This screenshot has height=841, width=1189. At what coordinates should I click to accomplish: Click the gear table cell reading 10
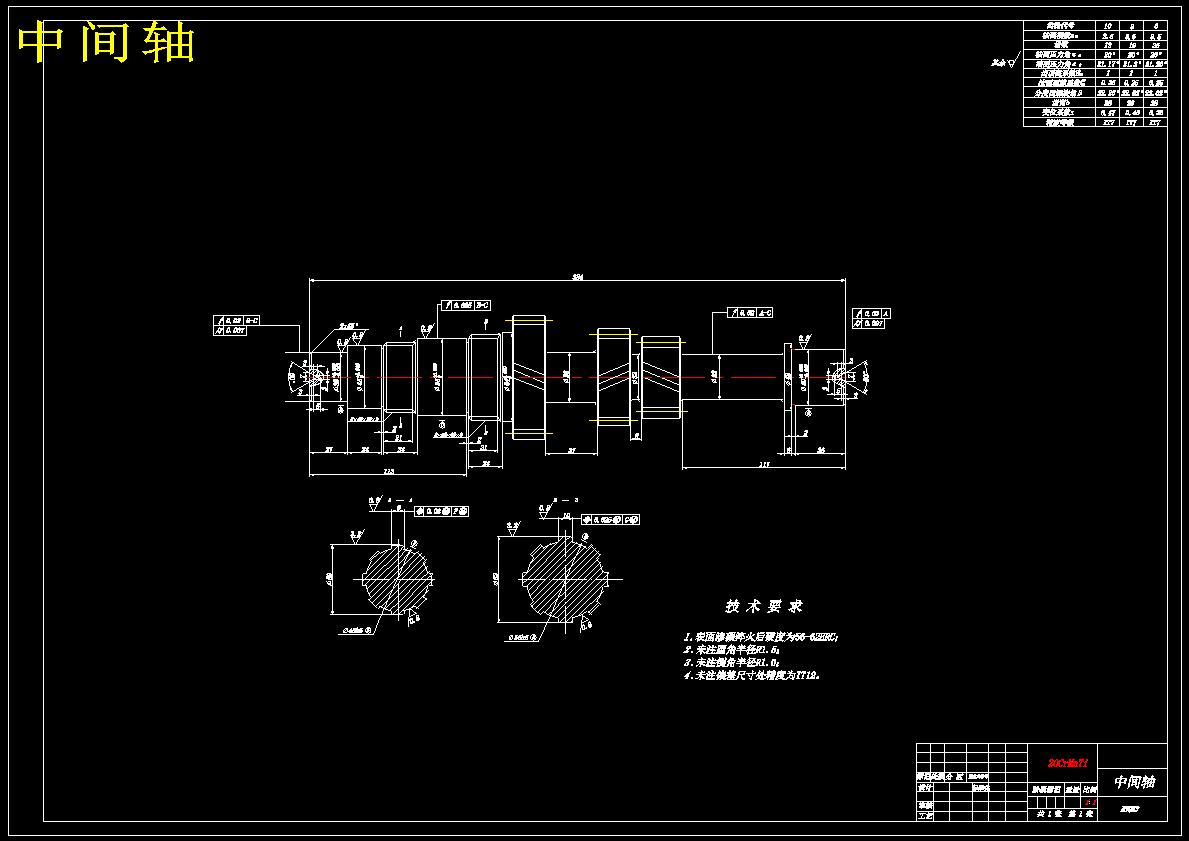pos(1108,26)
